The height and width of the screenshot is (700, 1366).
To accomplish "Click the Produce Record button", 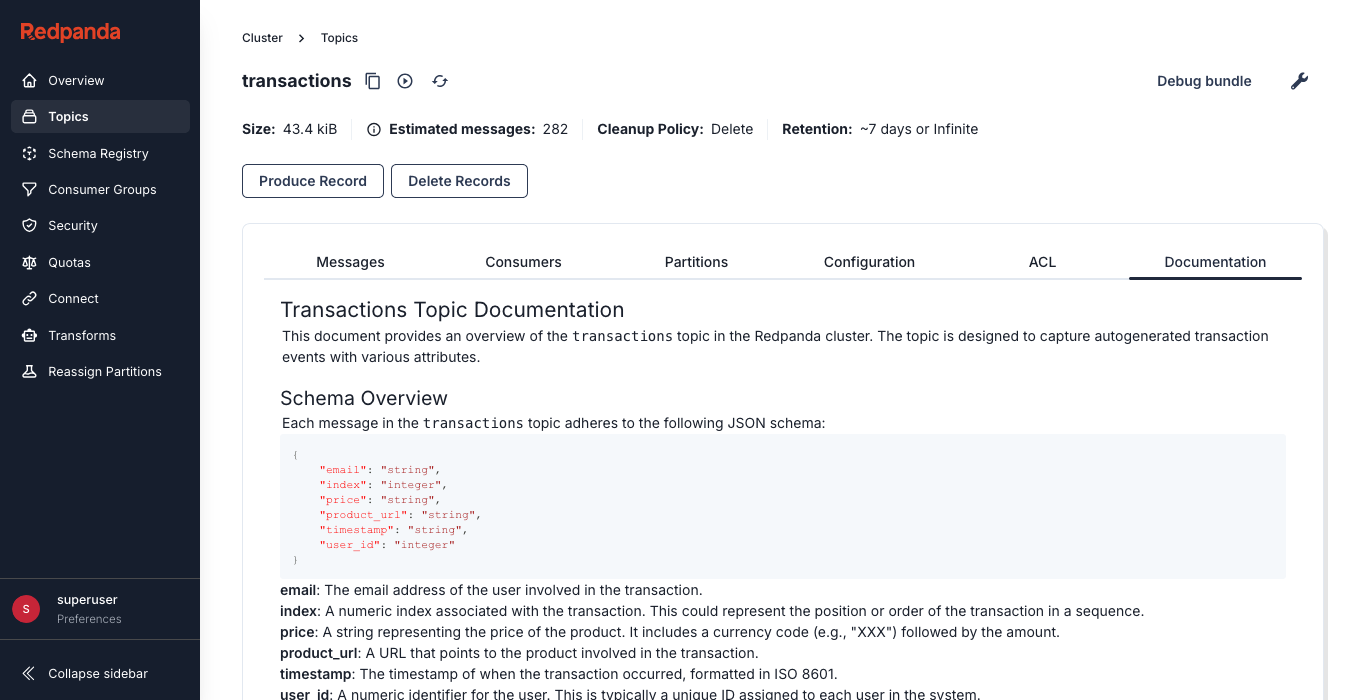I will point(312,181).
